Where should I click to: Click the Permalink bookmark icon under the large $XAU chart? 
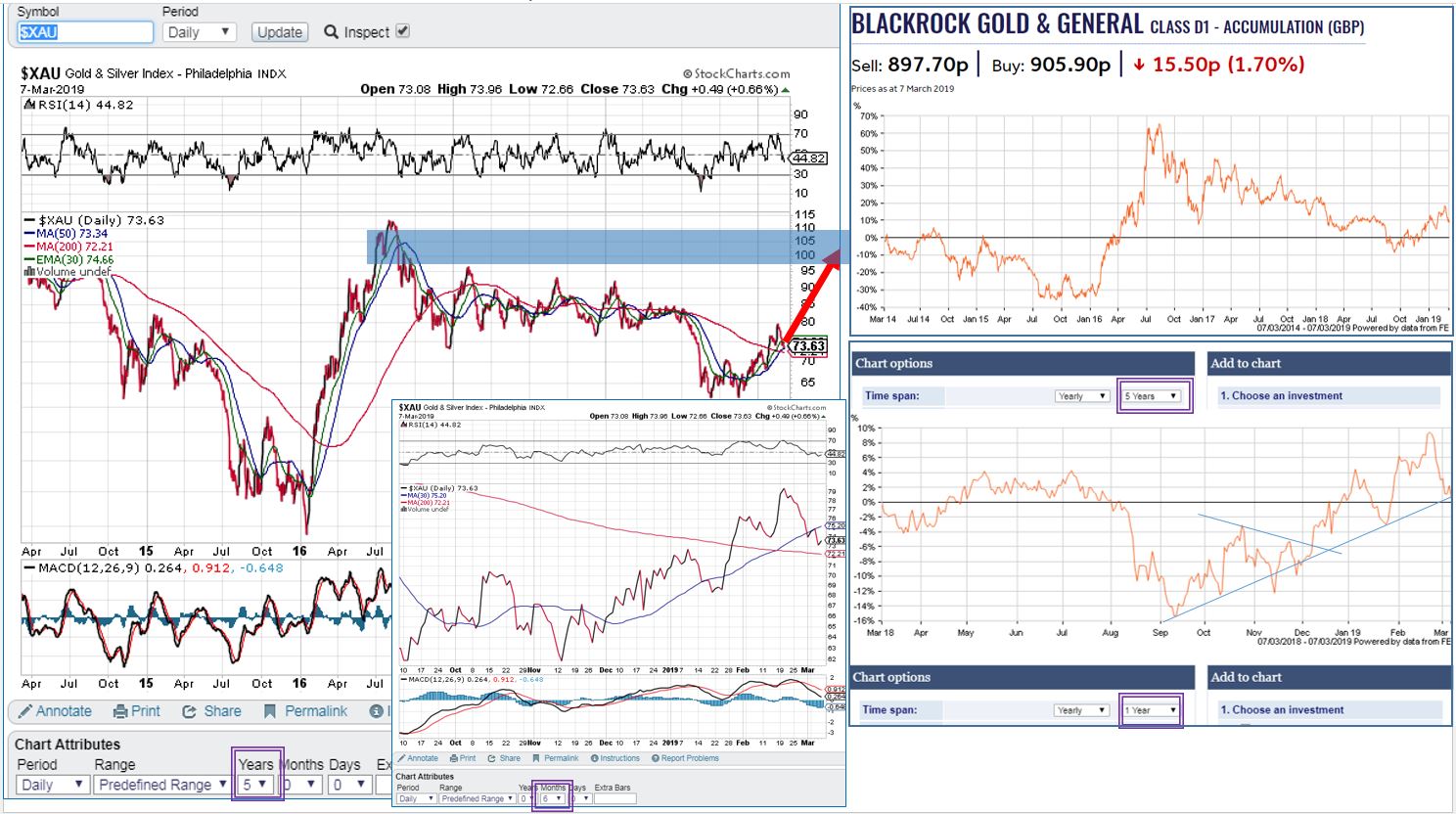click(x=270, y=711)
